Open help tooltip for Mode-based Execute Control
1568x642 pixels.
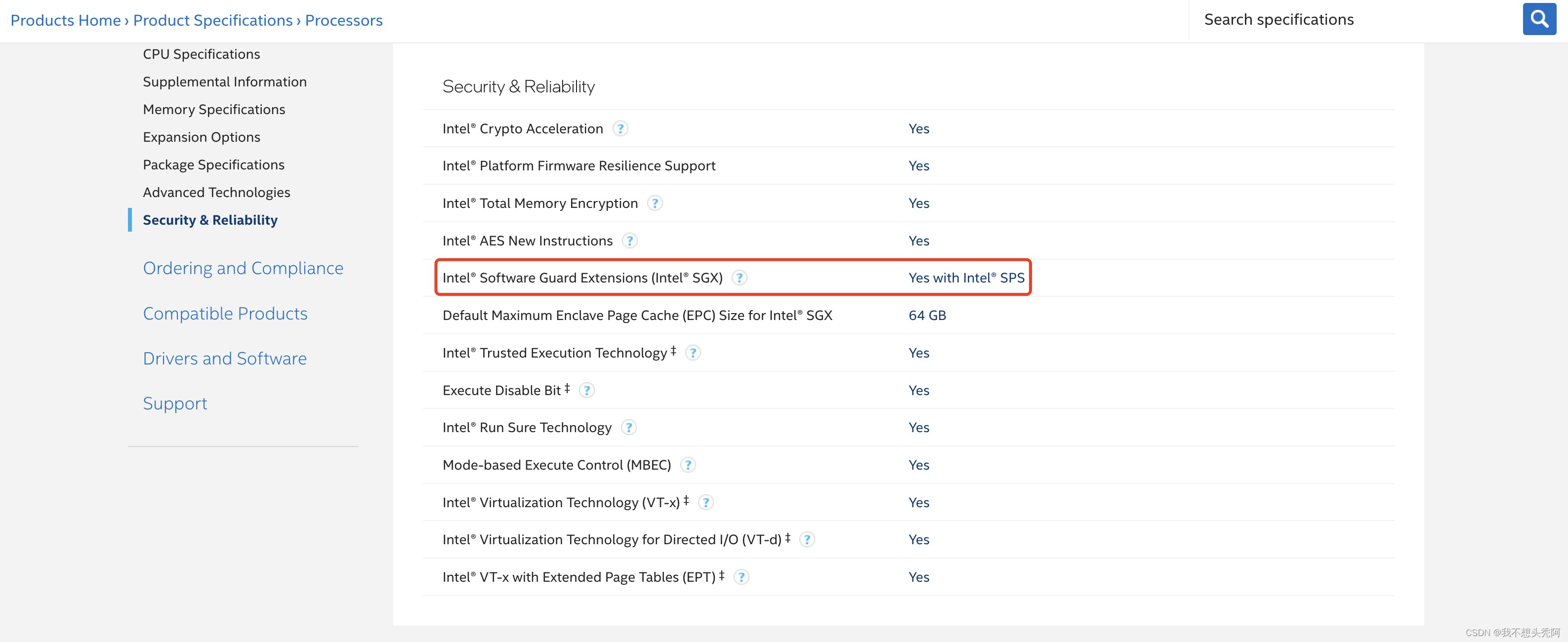coord(688,464)
